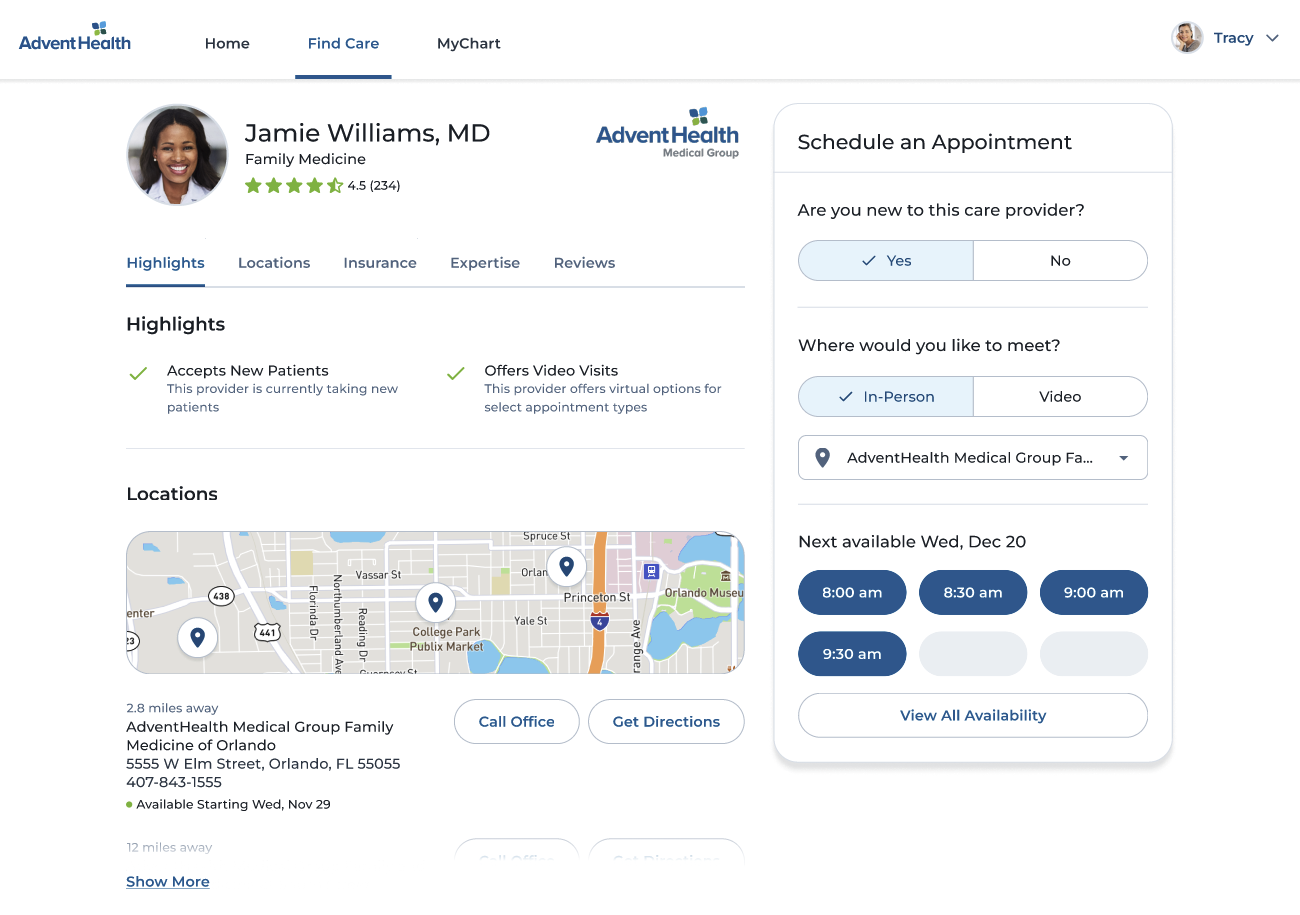Switch to the Expertise tab
The height and width of the screenshot is (915, 1300).
pyautogui.click(x=485, y=263)
